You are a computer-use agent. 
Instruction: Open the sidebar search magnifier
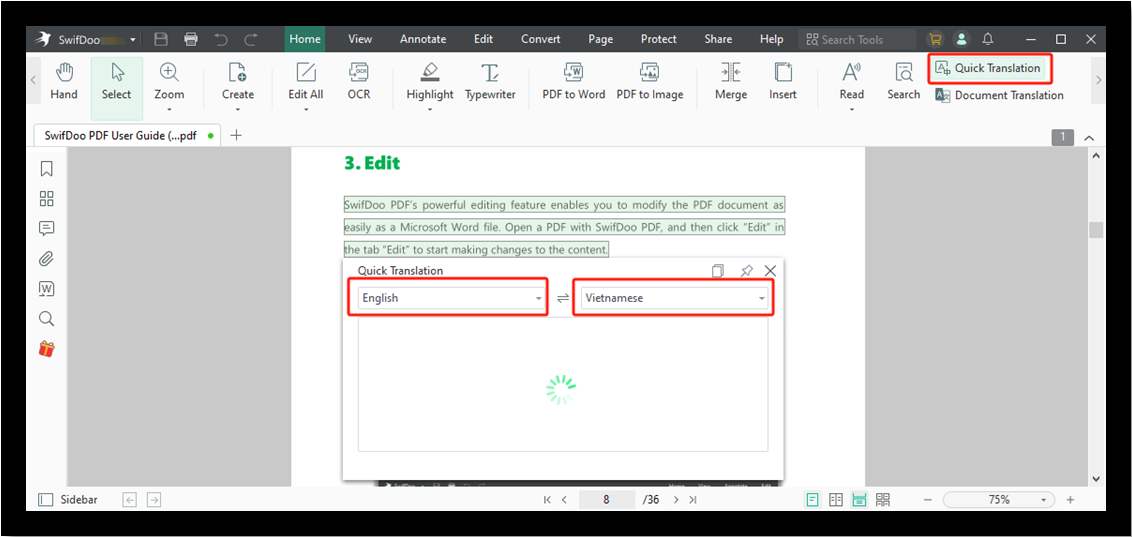(46, 319)
